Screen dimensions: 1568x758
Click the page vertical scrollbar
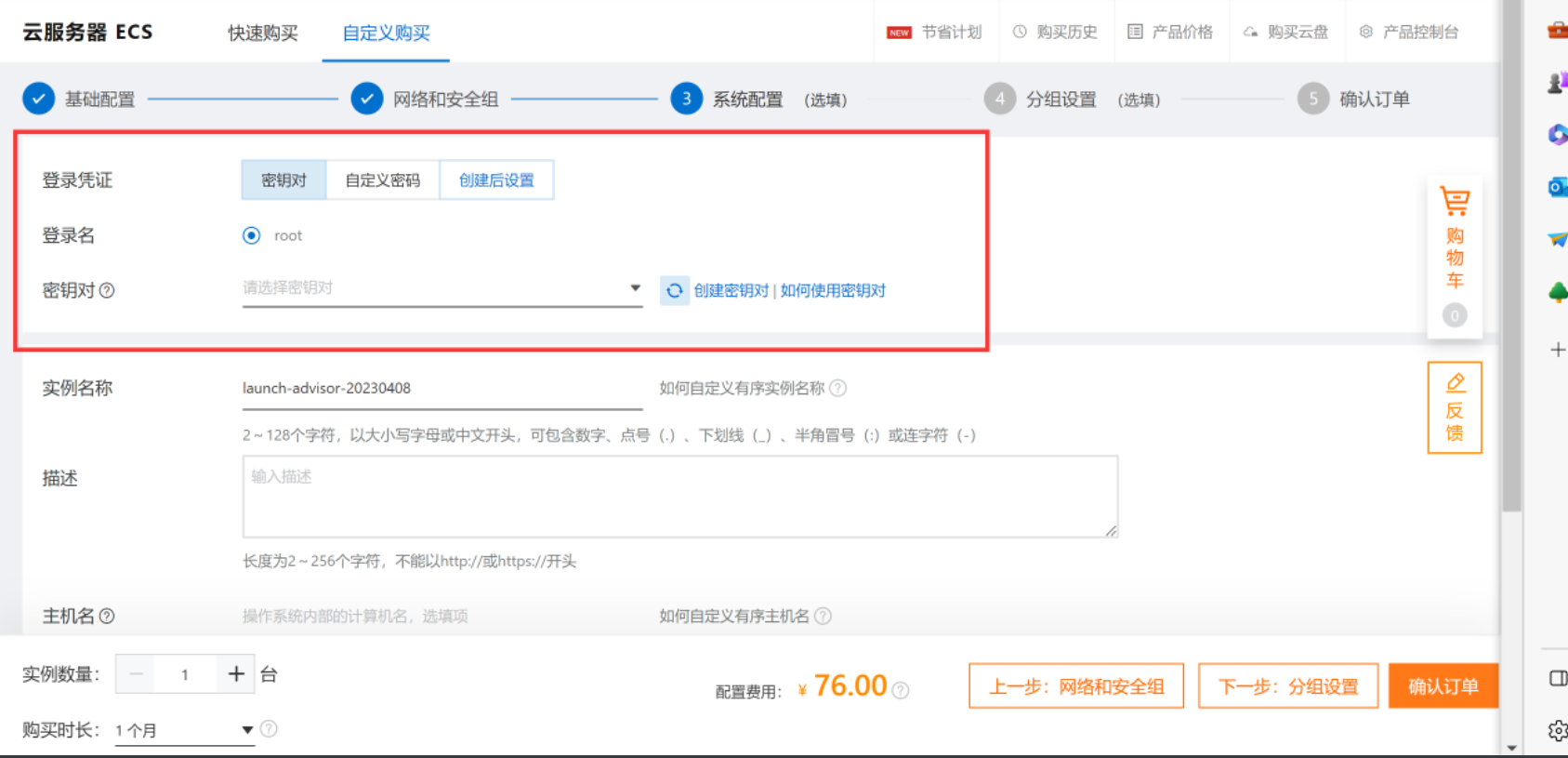point(1512,256)
